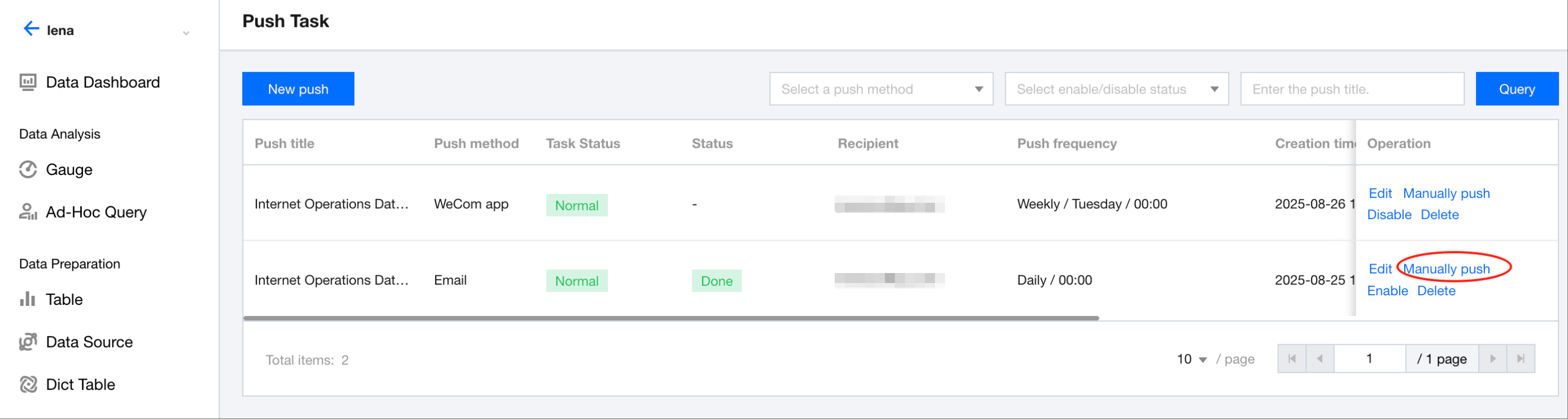Go to the previous page arrow
1568x419 pixels.
pyautogui.click(x=1319, y=359)
